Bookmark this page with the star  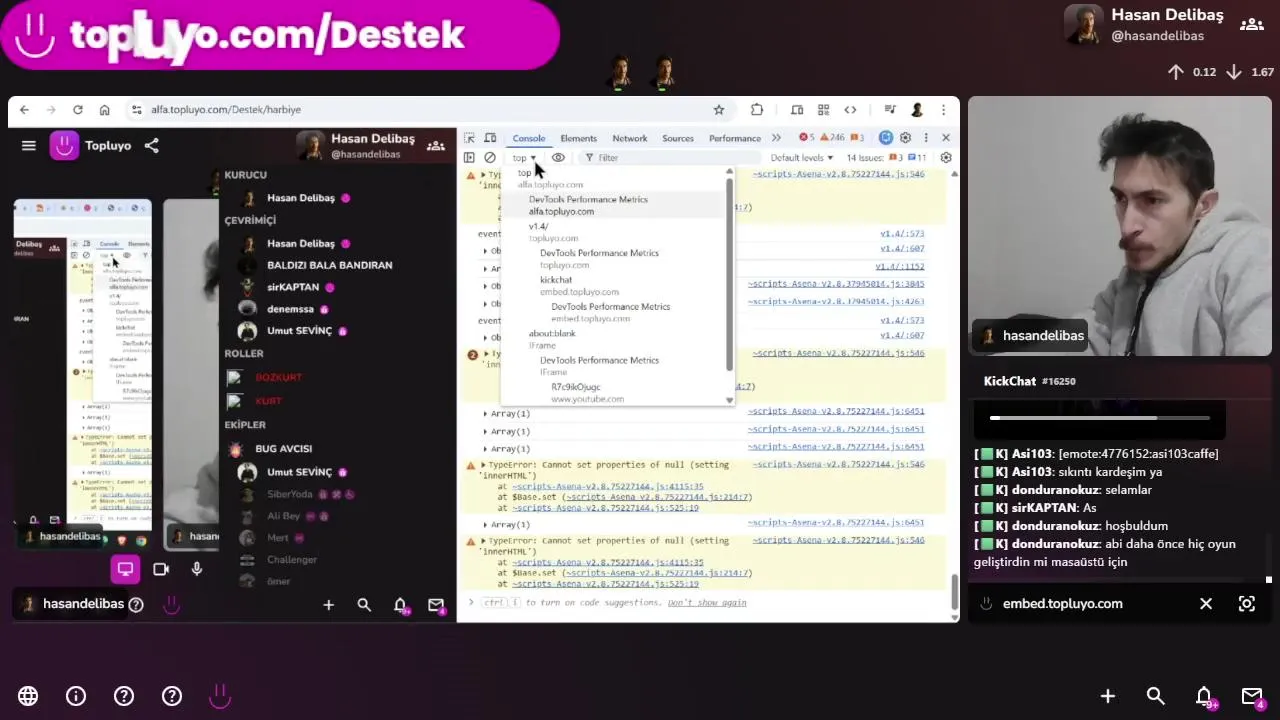click(719, 110)
